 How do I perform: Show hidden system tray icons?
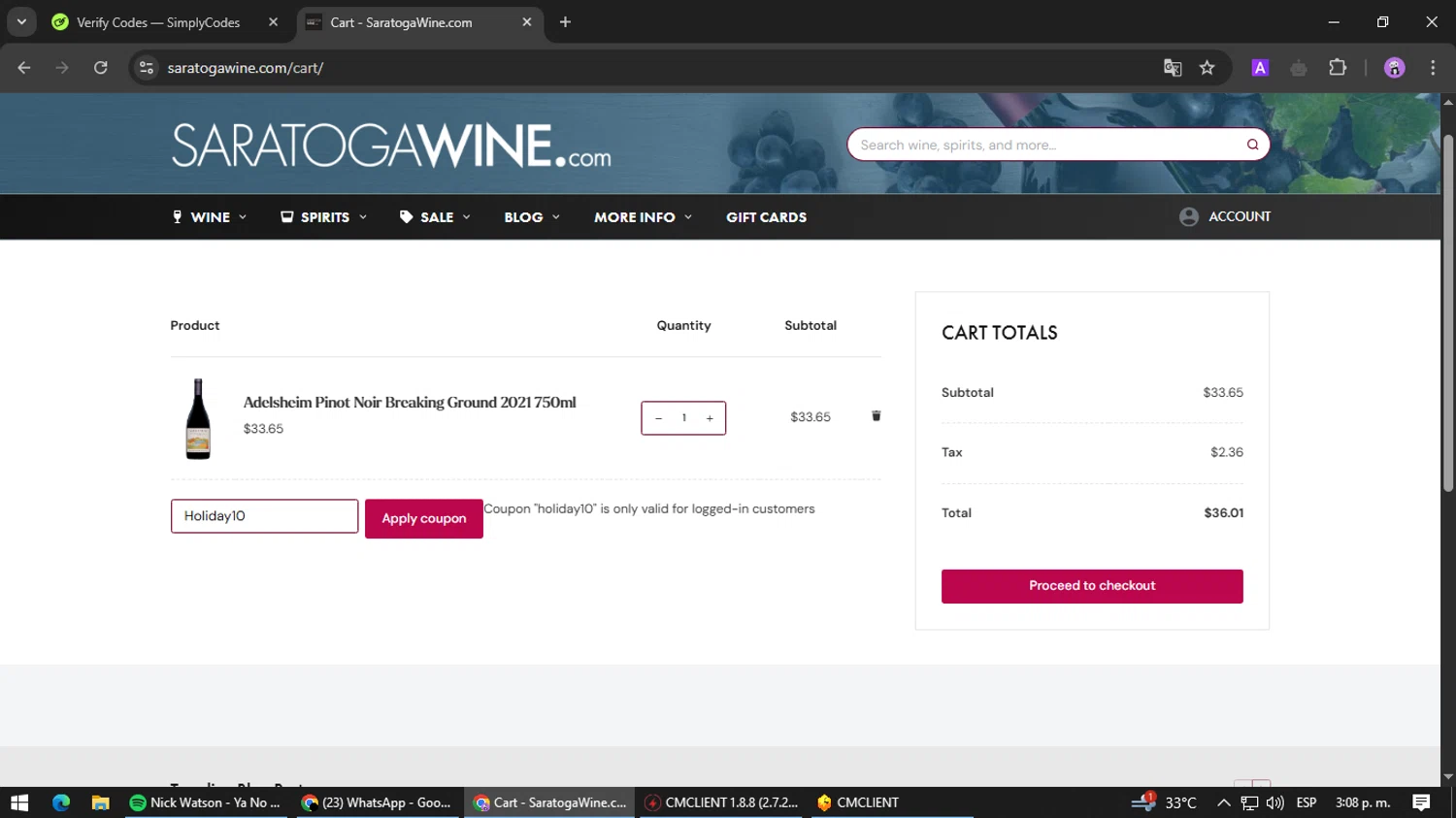[1223, 802]
